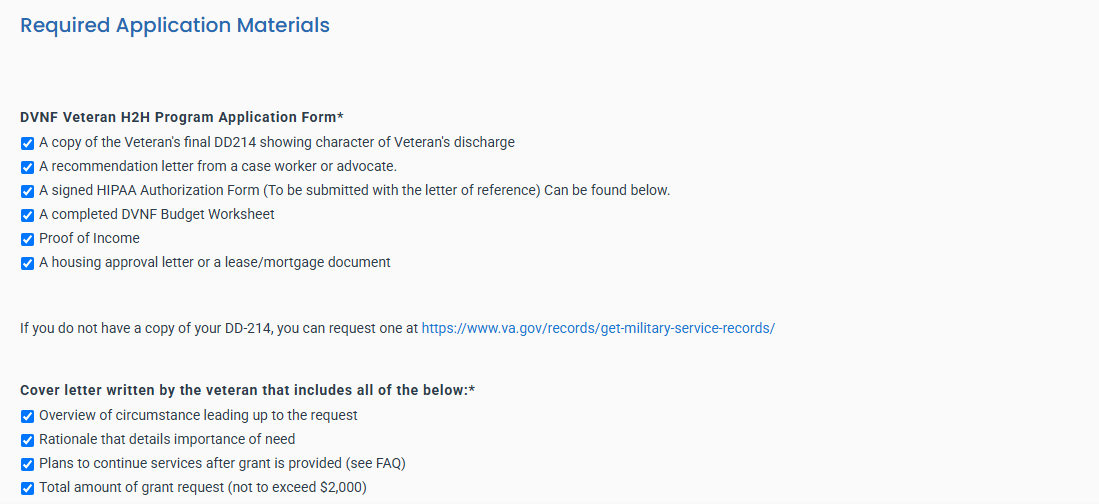The image size is (1099, 504).
Task: Click the Cover letter written by the veteran label
Action: click(247, 390)
